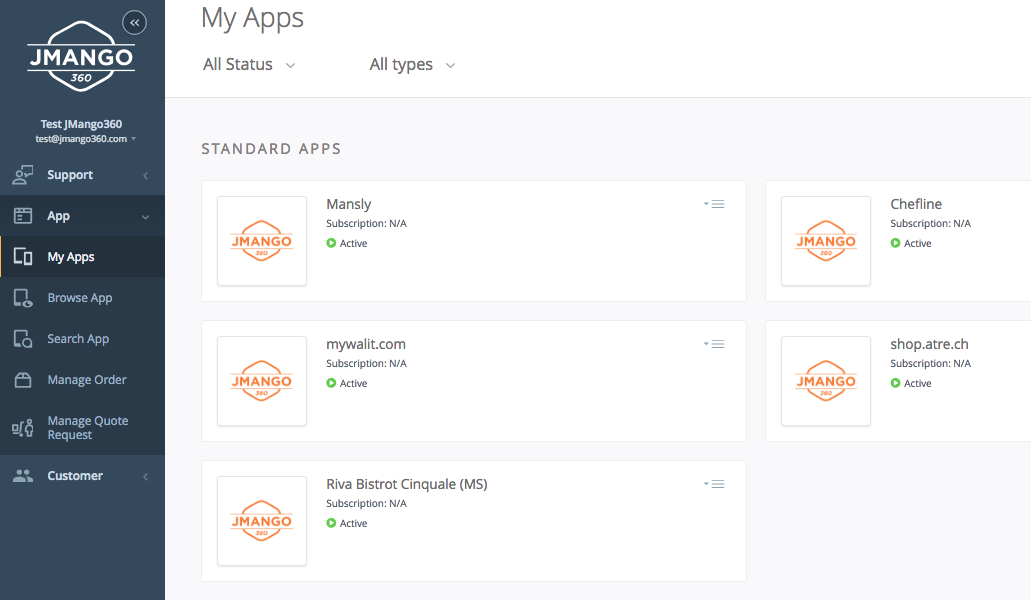This screenshot has height=600, width=1031.
Task: Click Subscription: N/A text under Chefline
Action: [930, 223]
